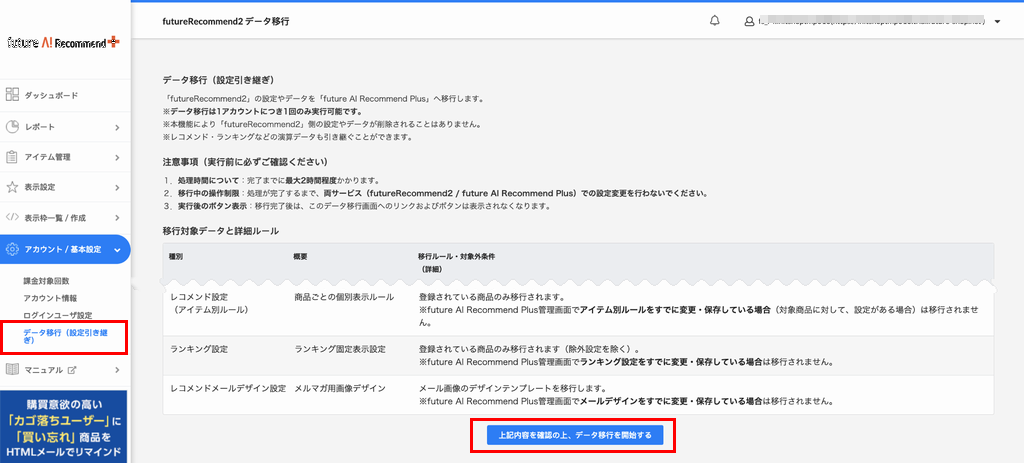Open the マニュアル link
The height and width of the screenshot is (463, 1024).
[x=44, y=370]
